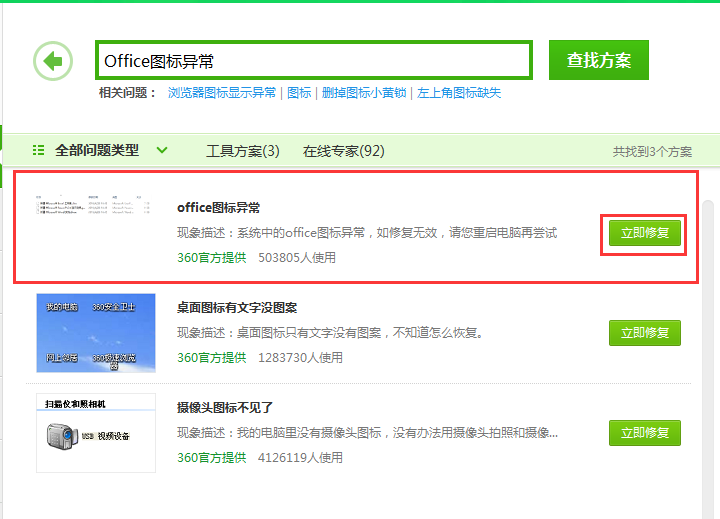
Task: Click the list icon beside 全部问题类型
Action: pos(39,150)
